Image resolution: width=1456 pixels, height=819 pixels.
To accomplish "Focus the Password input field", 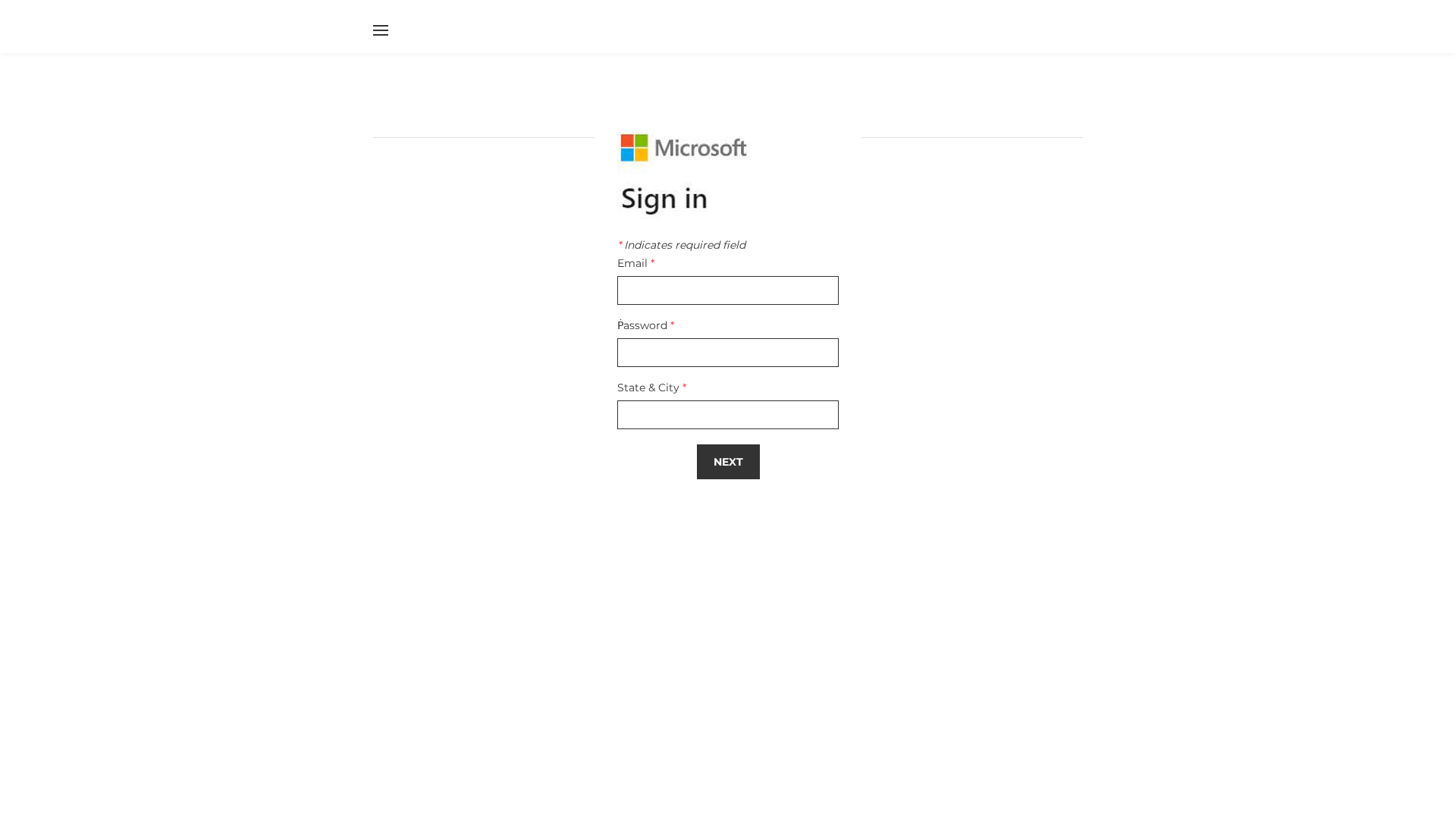I will pos(728,353).
